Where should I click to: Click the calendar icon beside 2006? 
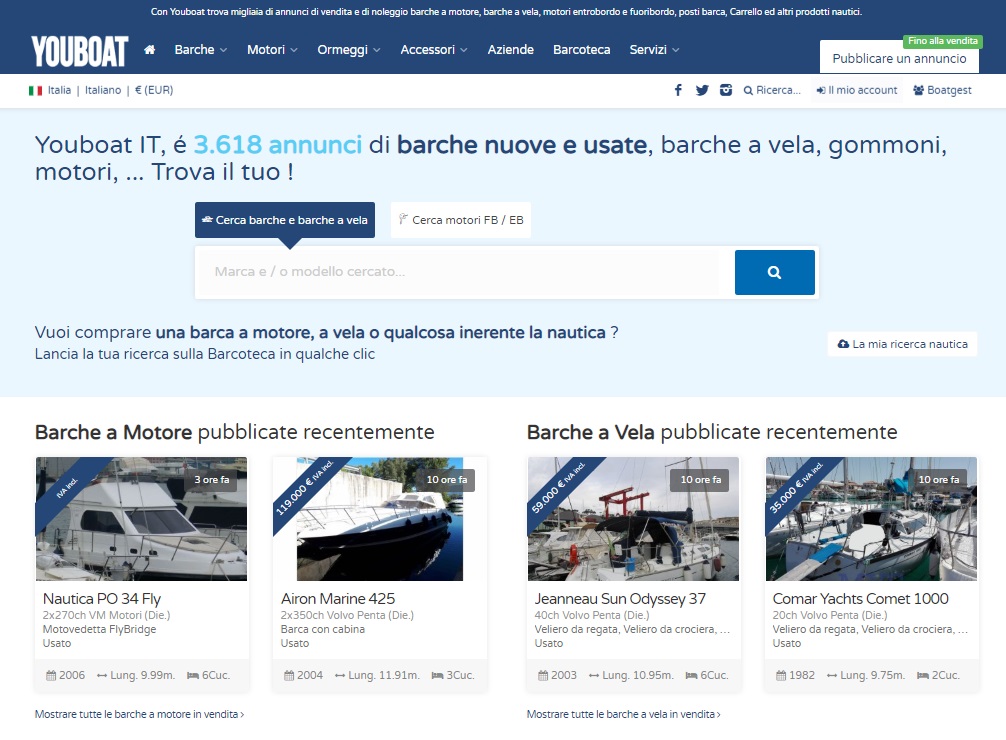point(51,675)
